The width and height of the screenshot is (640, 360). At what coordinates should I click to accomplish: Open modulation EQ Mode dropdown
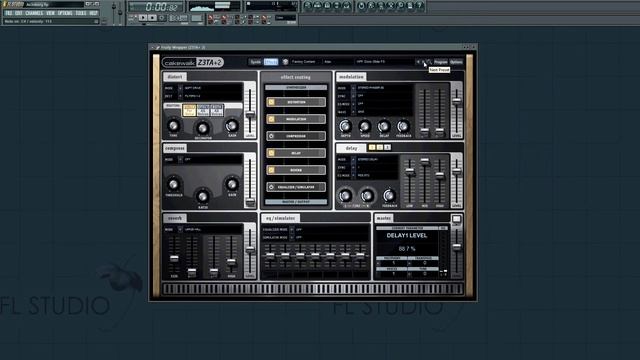[353, 104]
